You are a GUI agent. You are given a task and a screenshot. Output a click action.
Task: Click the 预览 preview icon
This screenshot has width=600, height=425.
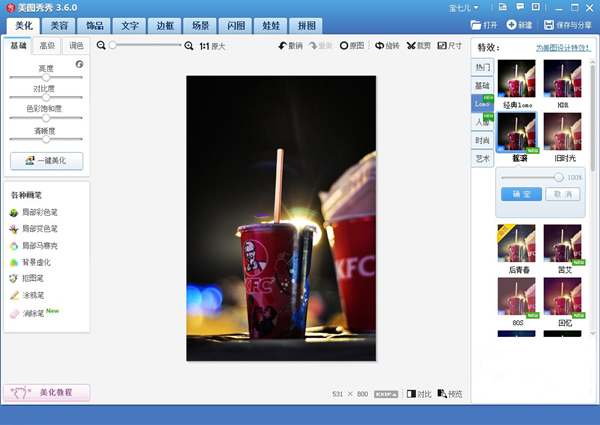point(442,394)
